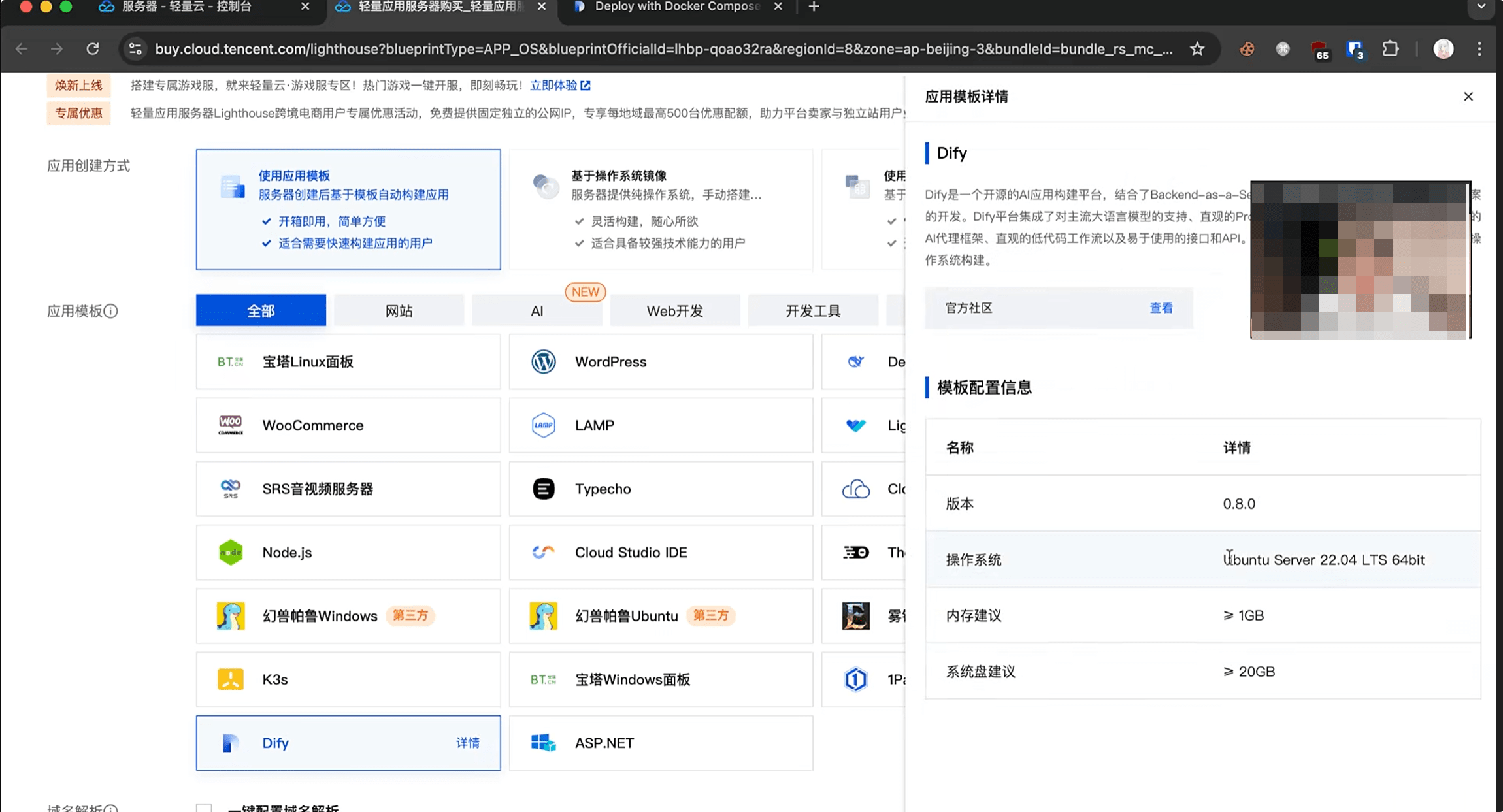
Task: Open site information via the address bar icon
Action: 135,49
